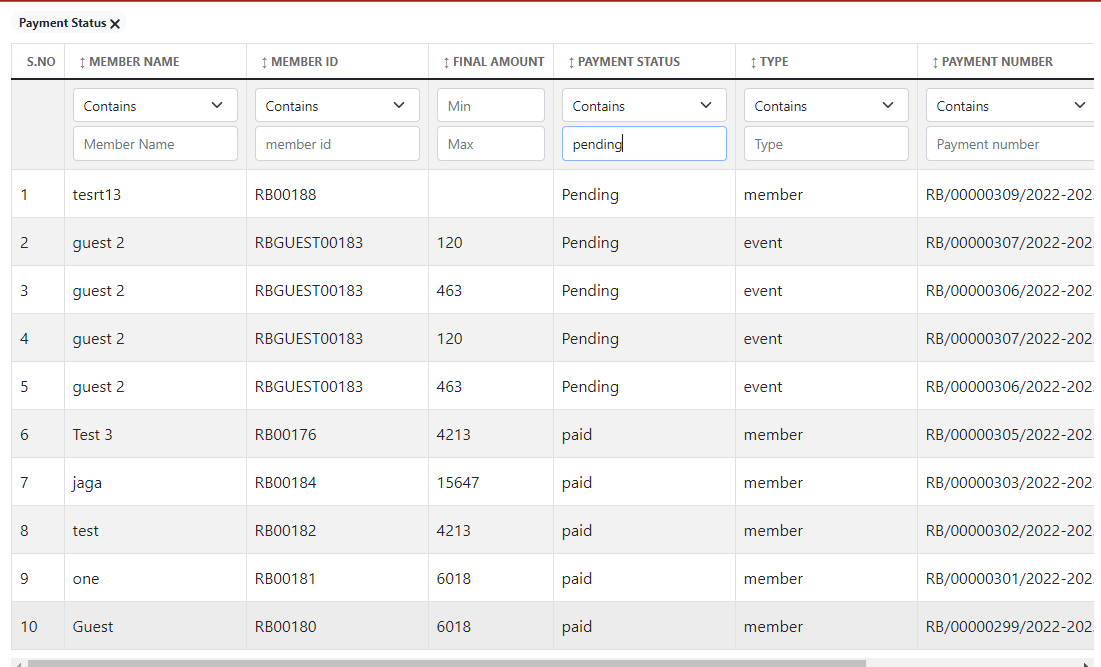This screenshot has height=667, width=1101.
Task: Clear the pending text in Payment Status filter
Action: coord(643,143)
